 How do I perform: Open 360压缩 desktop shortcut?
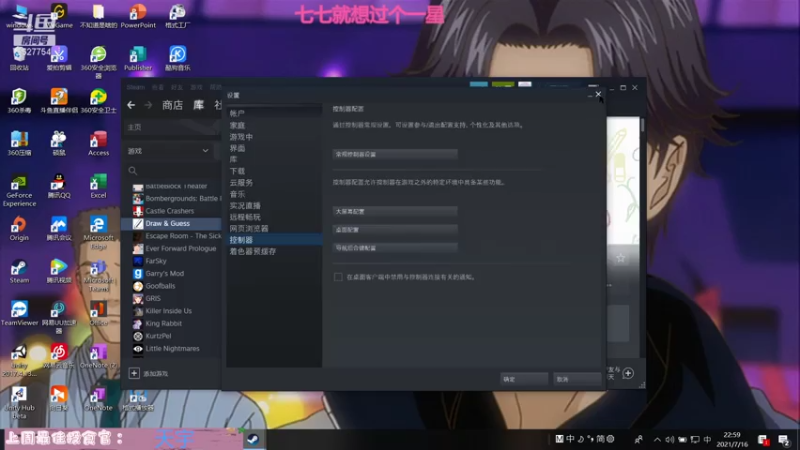click(19, 143)
